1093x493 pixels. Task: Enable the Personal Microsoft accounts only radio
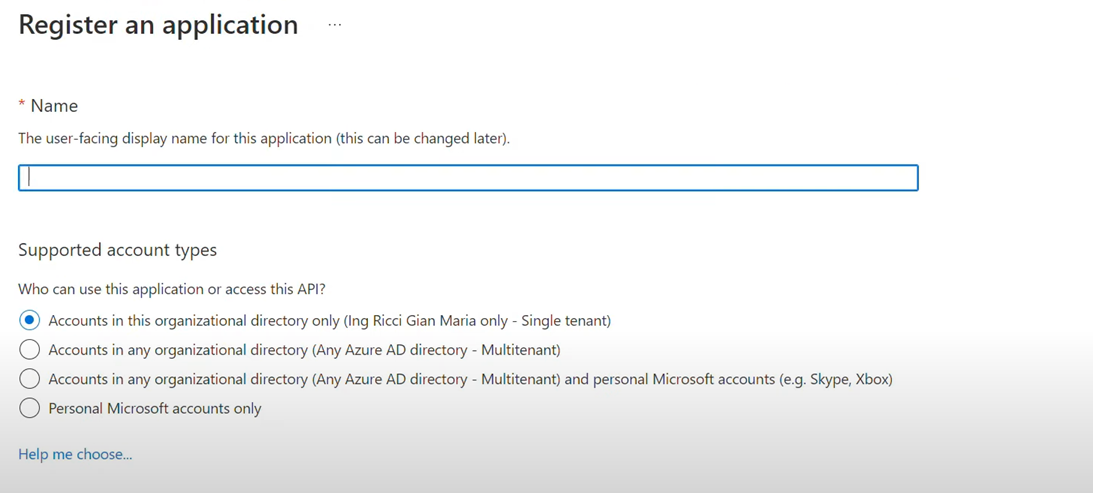tap(30, 408)
